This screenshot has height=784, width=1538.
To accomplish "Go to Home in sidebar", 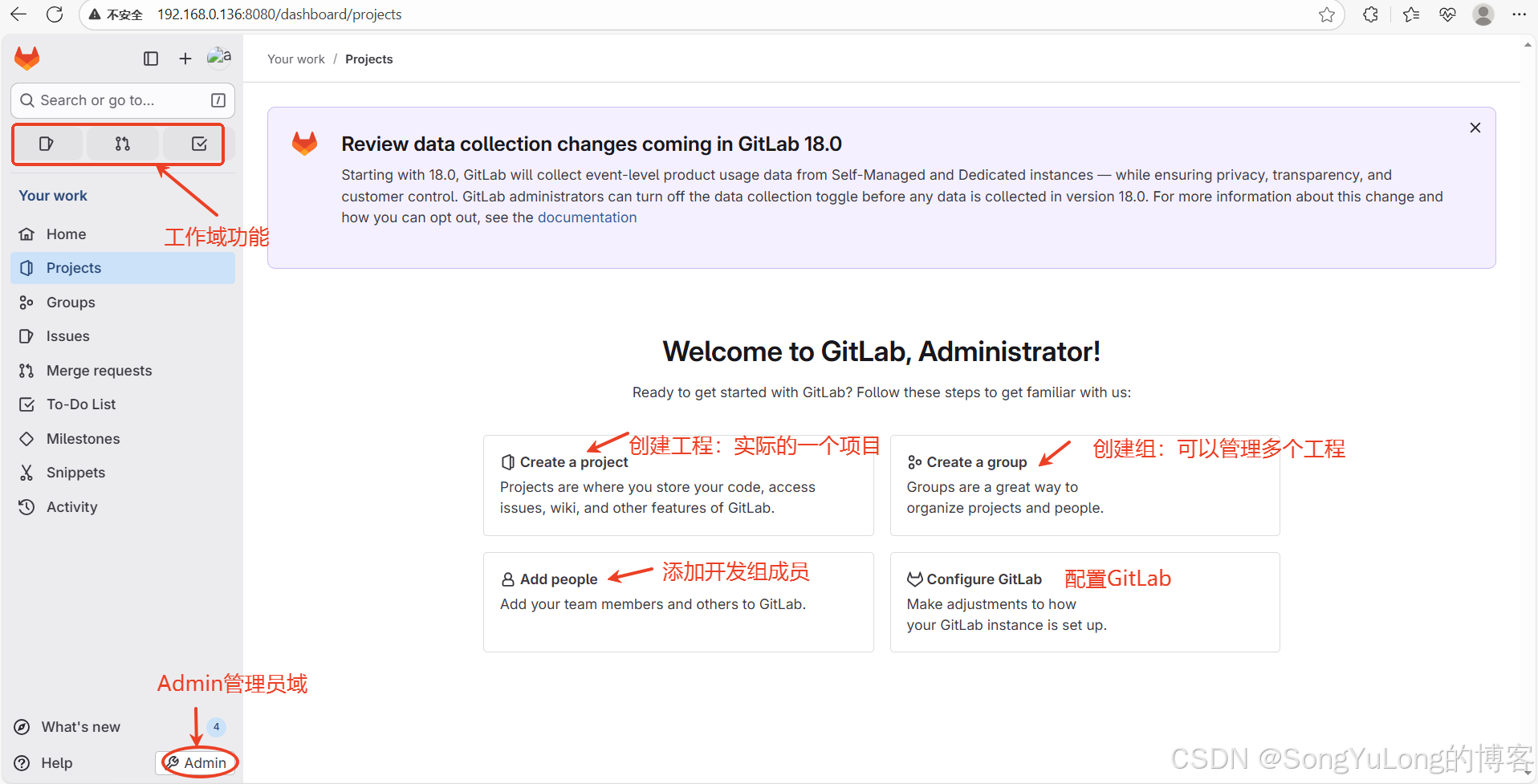I will click(x=123, y=234).
